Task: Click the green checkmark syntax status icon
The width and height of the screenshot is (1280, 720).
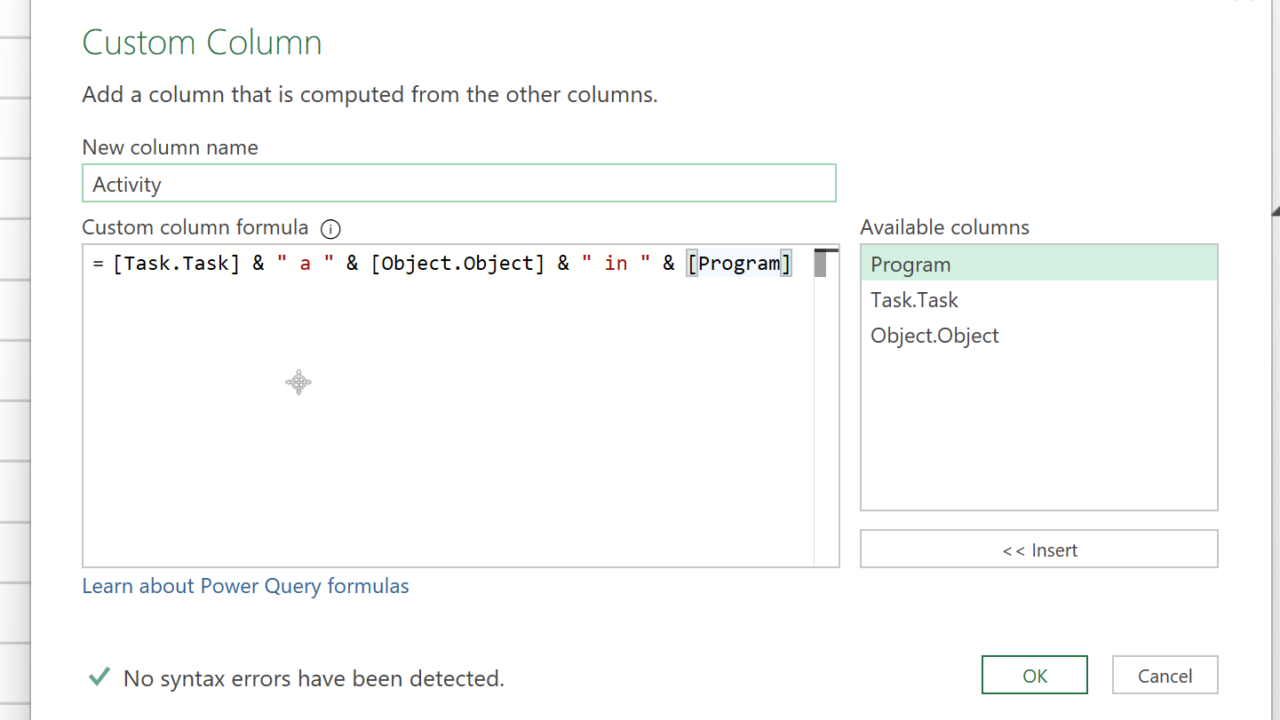Action: point(98,677)
